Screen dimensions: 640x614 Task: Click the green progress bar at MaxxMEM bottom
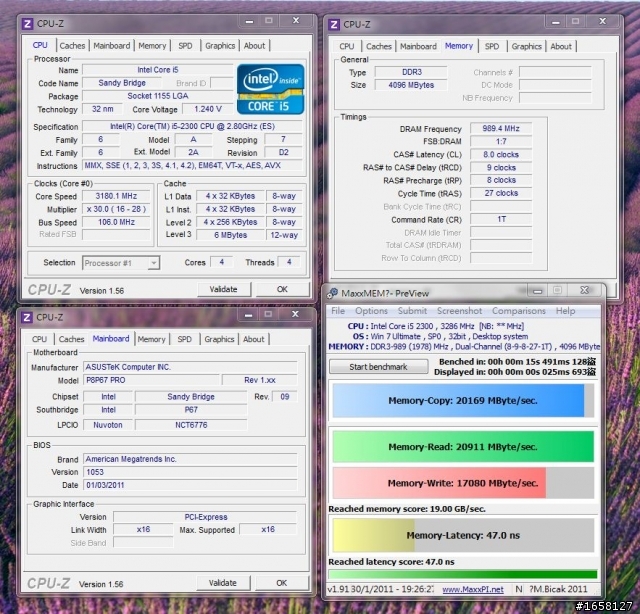click(462, 575)
